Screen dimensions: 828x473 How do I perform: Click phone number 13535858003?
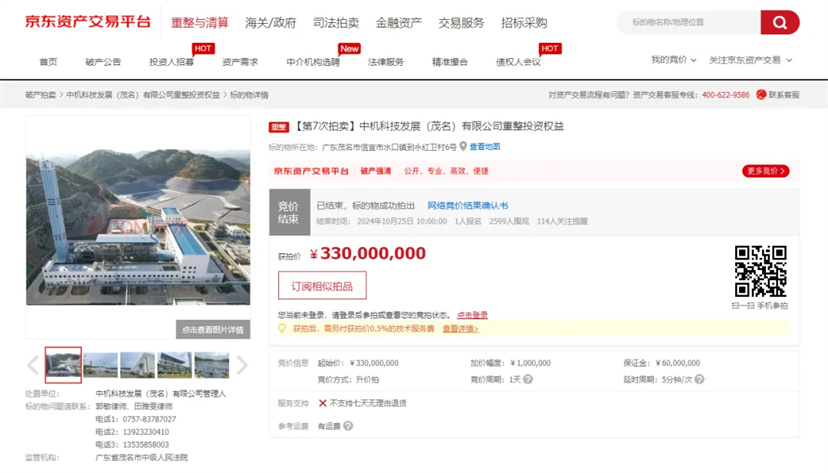click(x=146, y=444)
